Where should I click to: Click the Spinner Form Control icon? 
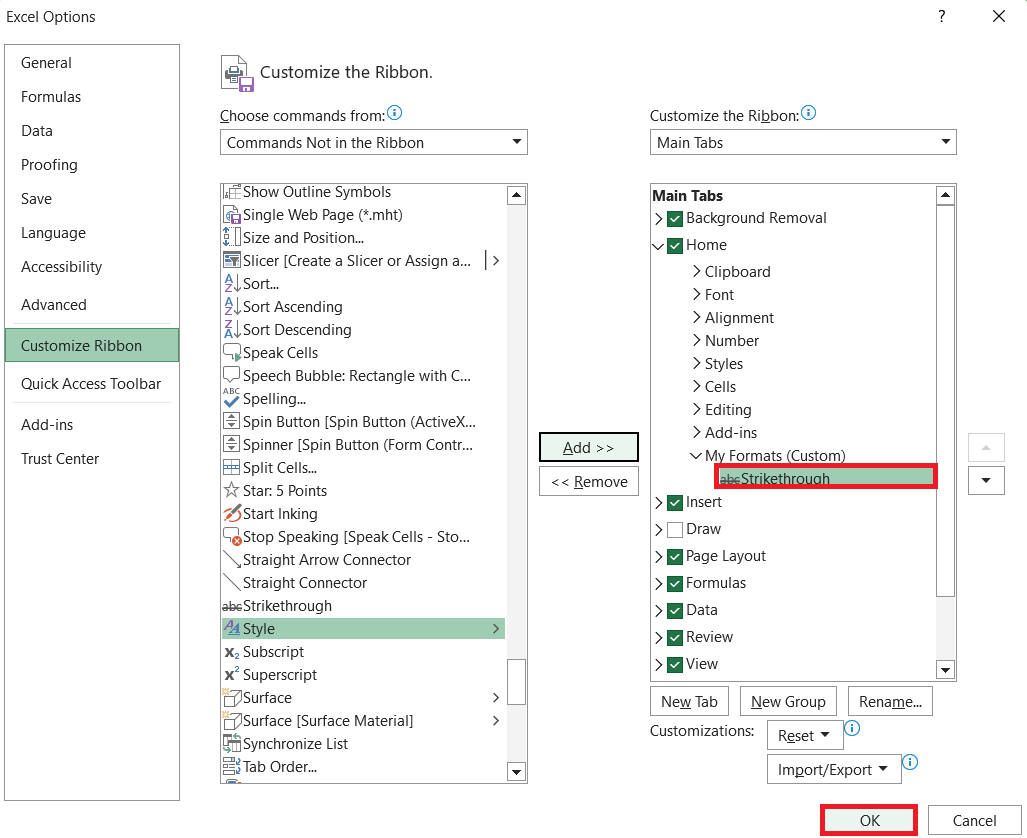(232, 444)
